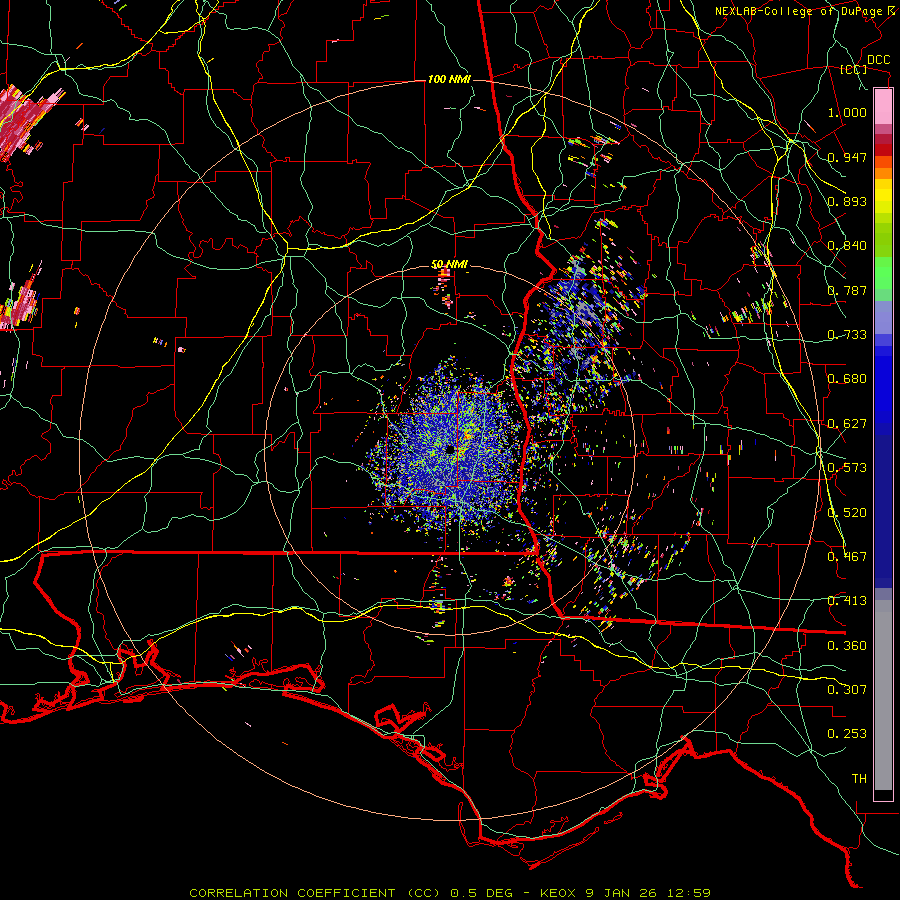Select the 0.627 legend value

847,424
